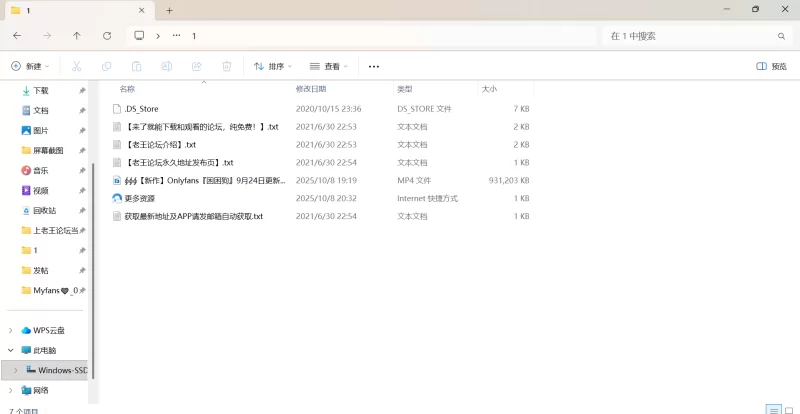Click the search box for folder 1
The image size is (800, 414).
(690, 35)
